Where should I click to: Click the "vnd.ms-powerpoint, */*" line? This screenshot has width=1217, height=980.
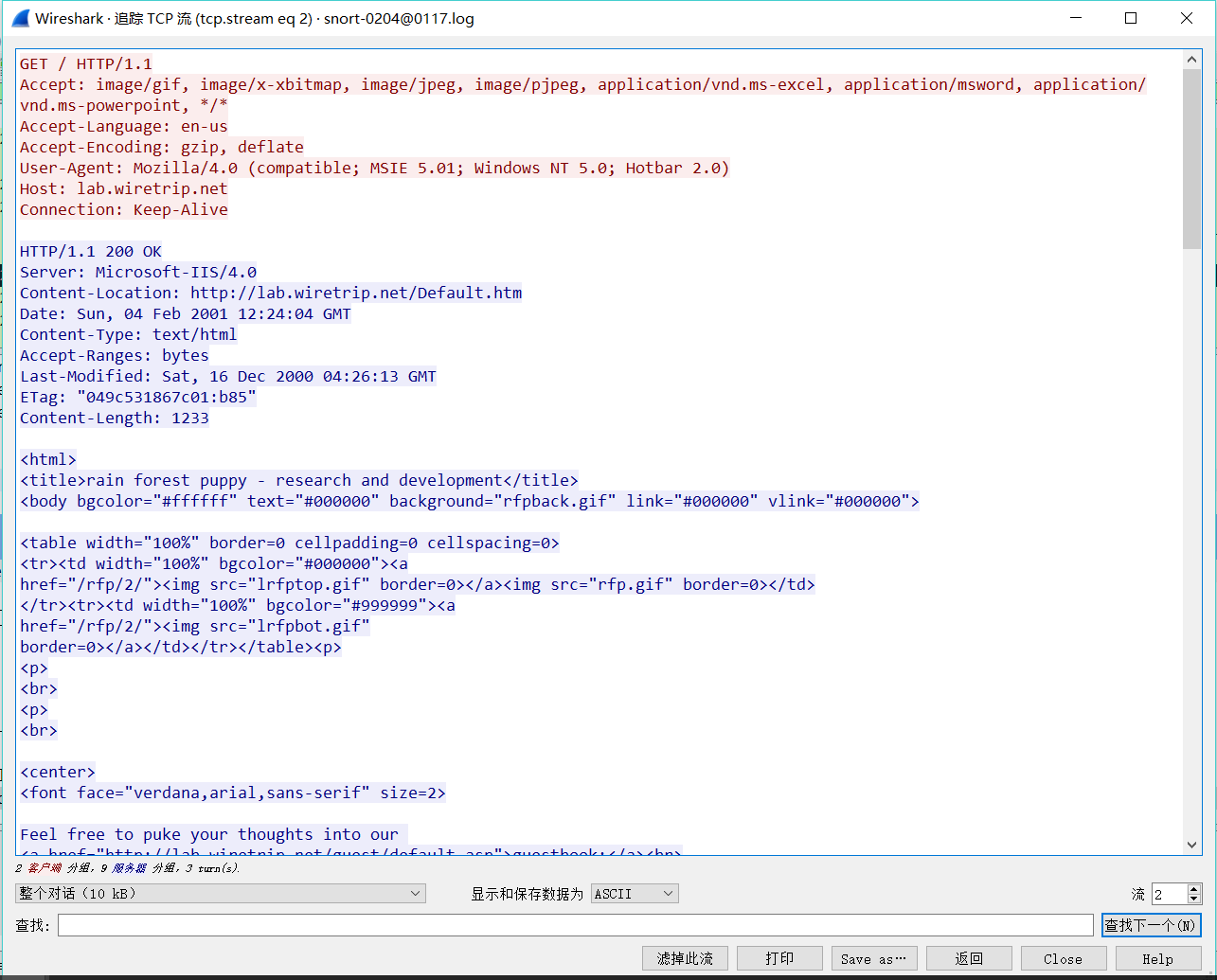pos(124,105)
